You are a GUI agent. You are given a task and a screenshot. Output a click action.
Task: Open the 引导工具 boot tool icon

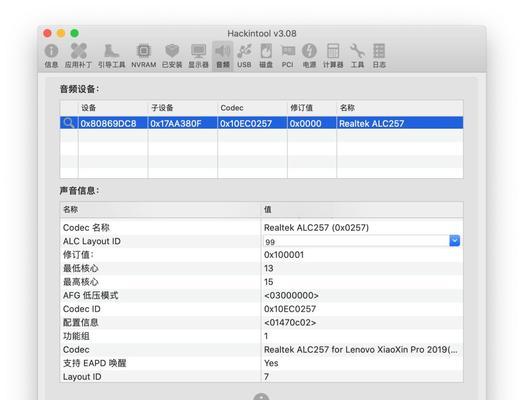coord(112,55)
